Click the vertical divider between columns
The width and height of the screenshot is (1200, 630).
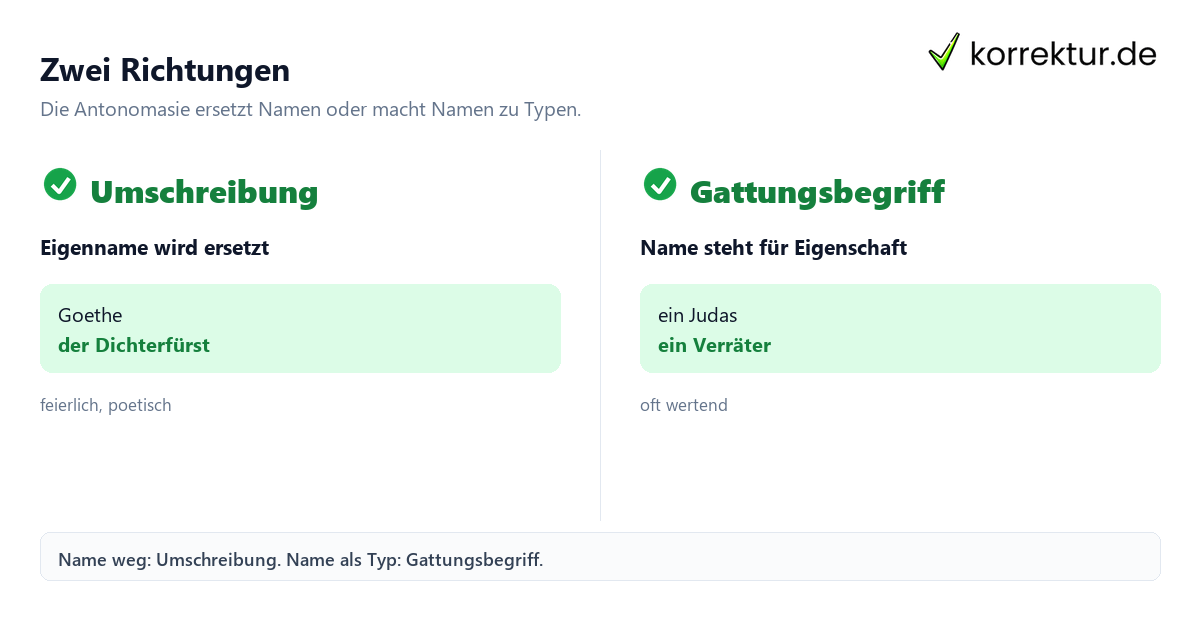click(600, 335)
